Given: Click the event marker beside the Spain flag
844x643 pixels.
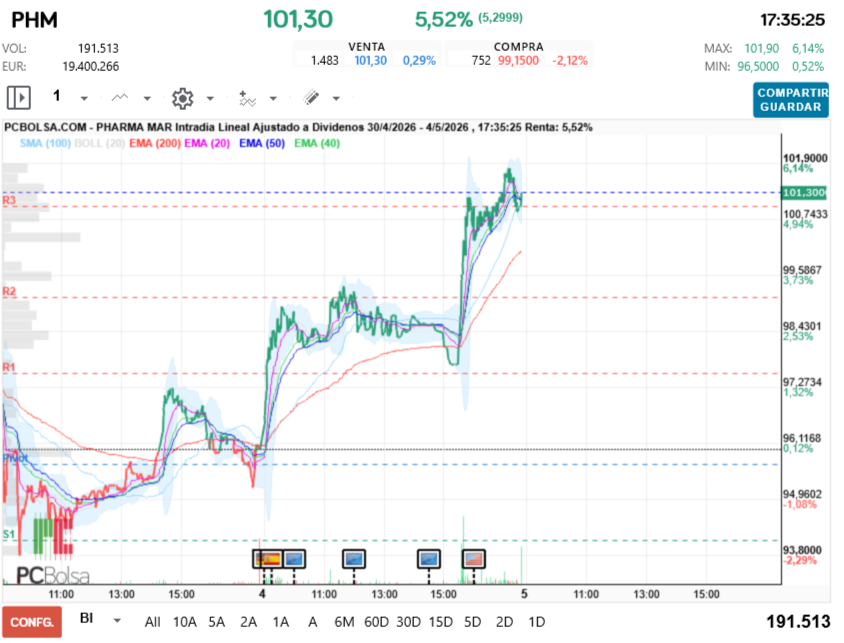Looking at the screenshot, I should pos(294,559).
